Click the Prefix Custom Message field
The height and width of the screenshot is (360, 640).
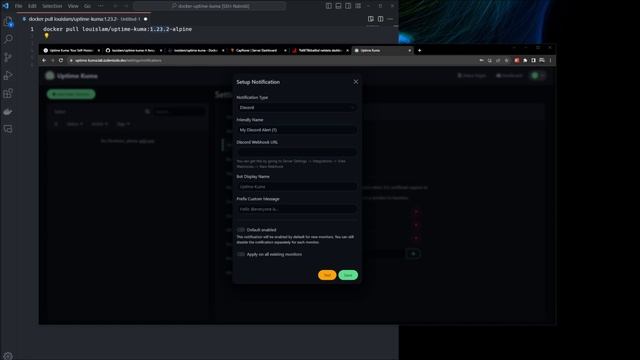coord(296,209)
